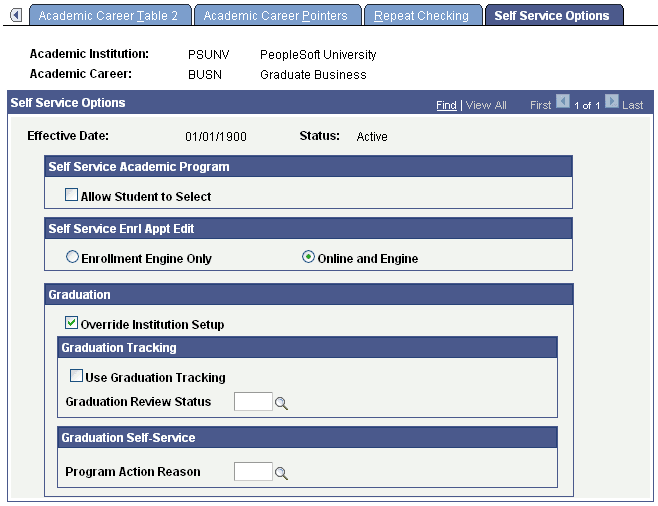658x506 pixels.
Task: Click the Active status value
Action: click(x=372, y=137)
